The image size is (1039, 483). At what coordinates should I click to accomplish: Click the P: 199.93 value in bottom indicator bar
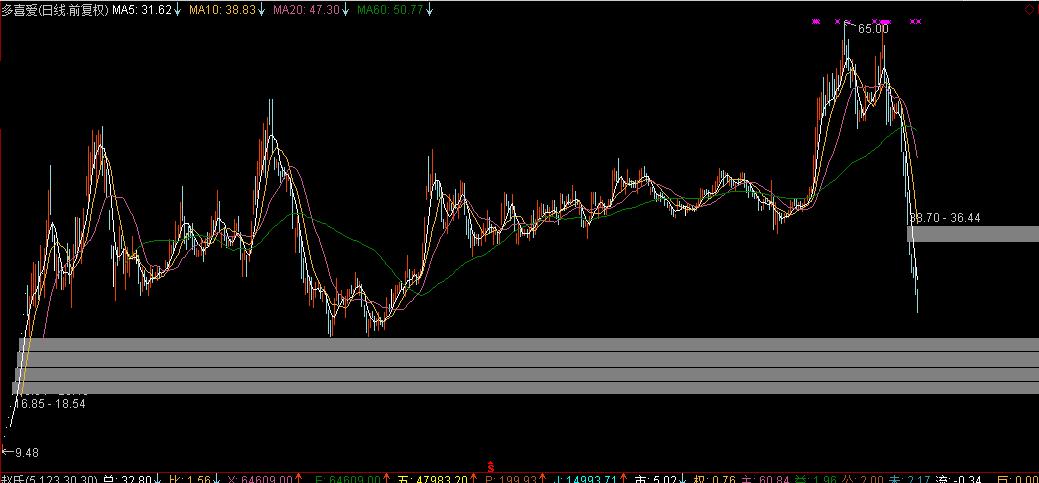point(509,479)
